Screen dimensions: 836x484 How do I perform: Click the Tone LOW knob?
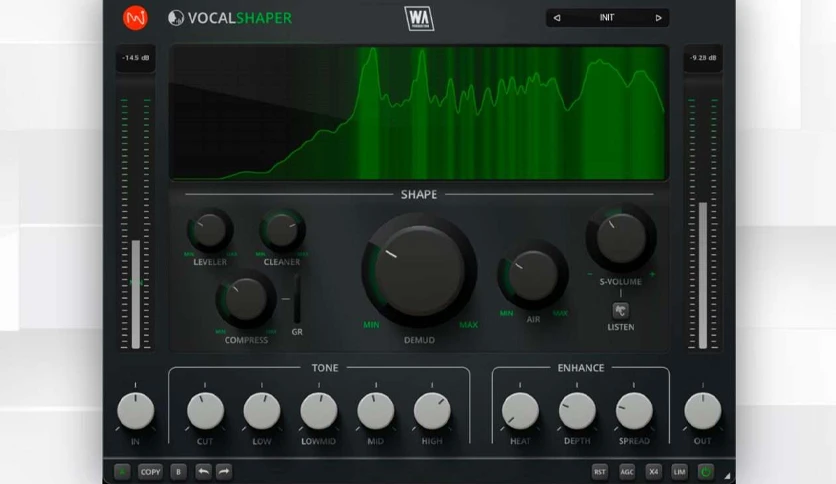[x=262, y=411]
